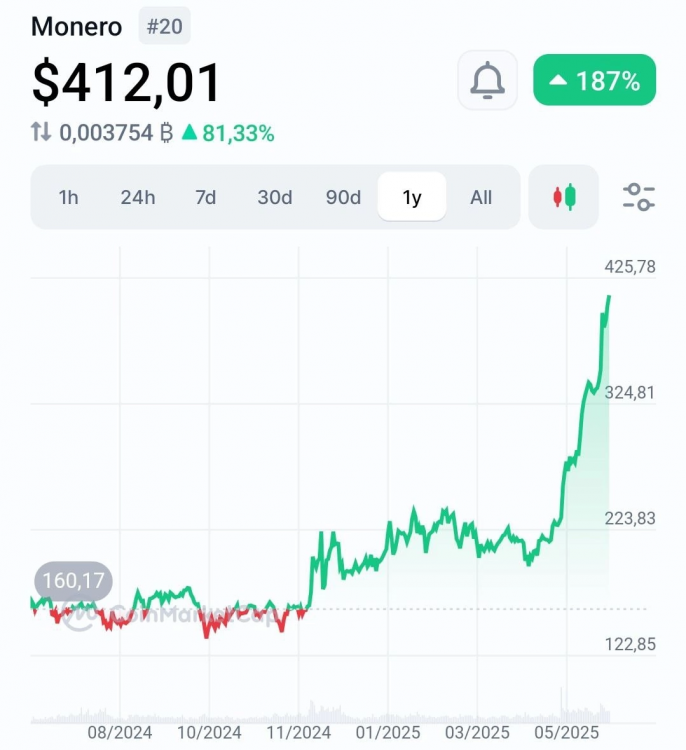Viewport: 686px width, 750px height.
Task: Tap the swap arrows icon beside BTC price
Action: point(42,133)
